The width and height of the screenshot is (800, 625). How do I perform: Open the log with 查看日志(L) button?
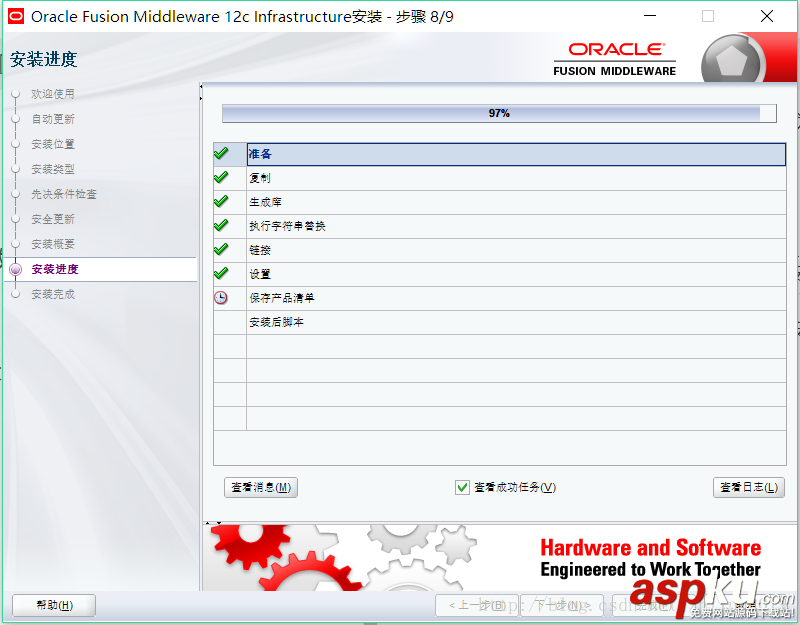click(x=748, y=487)
